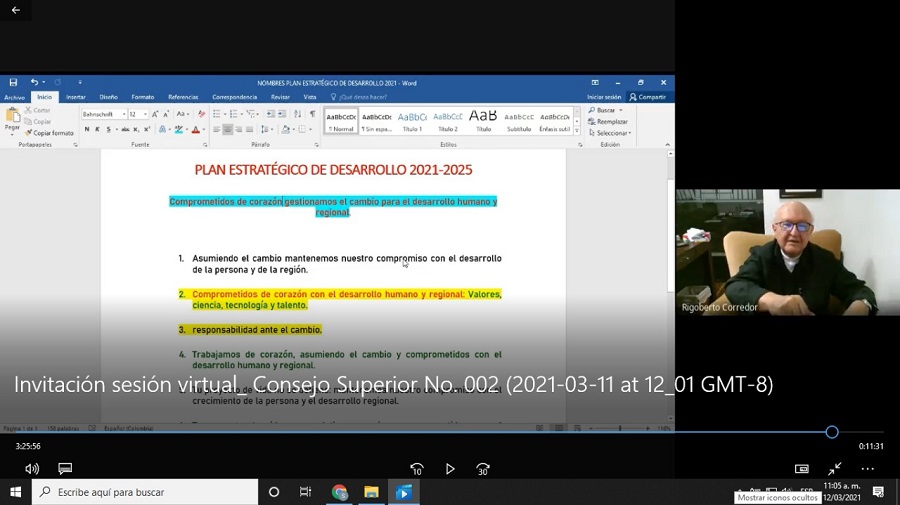This screenshot has width=900, height=505.
Task: Increase font size with the A-up icon
Action: 155,114
